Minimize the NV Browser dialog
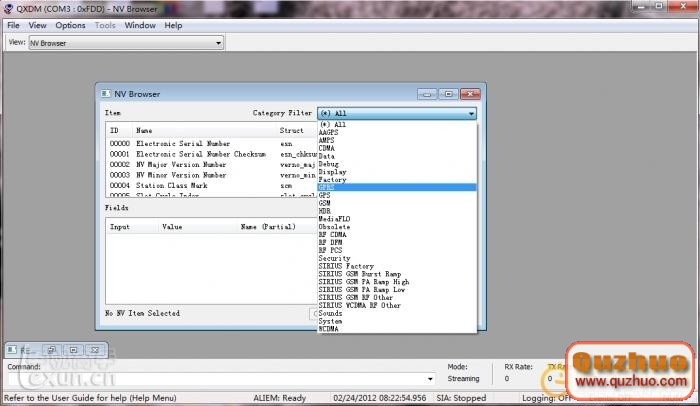 point(428,94)
